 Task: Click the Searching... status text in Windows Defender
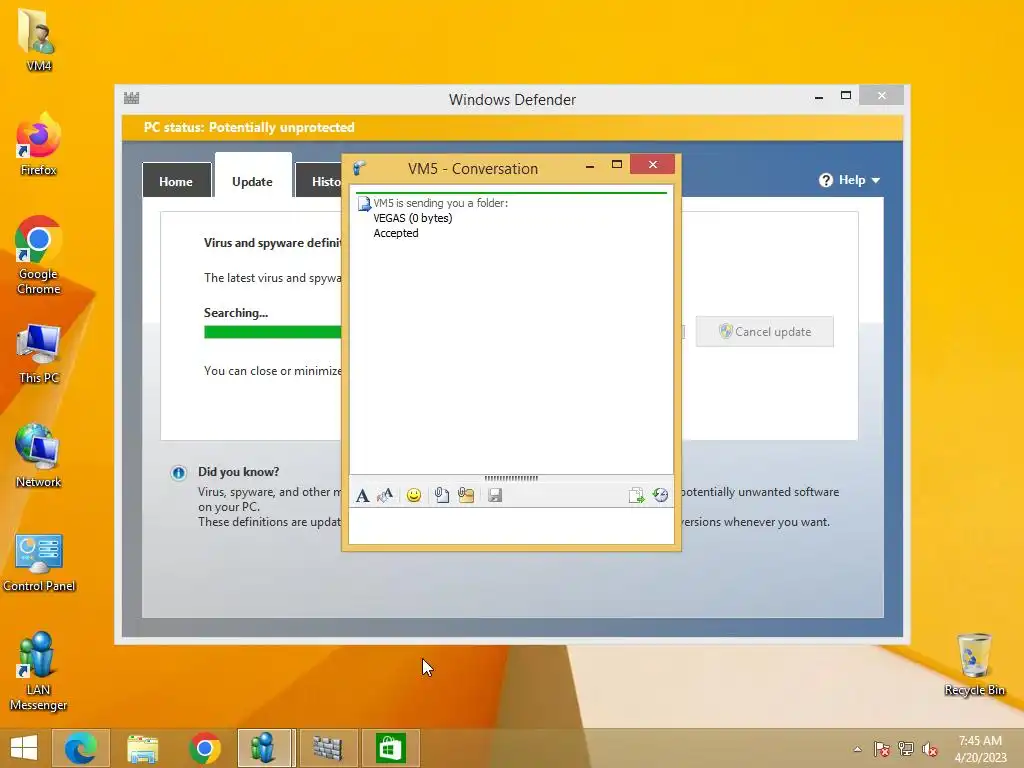[236, 313]
